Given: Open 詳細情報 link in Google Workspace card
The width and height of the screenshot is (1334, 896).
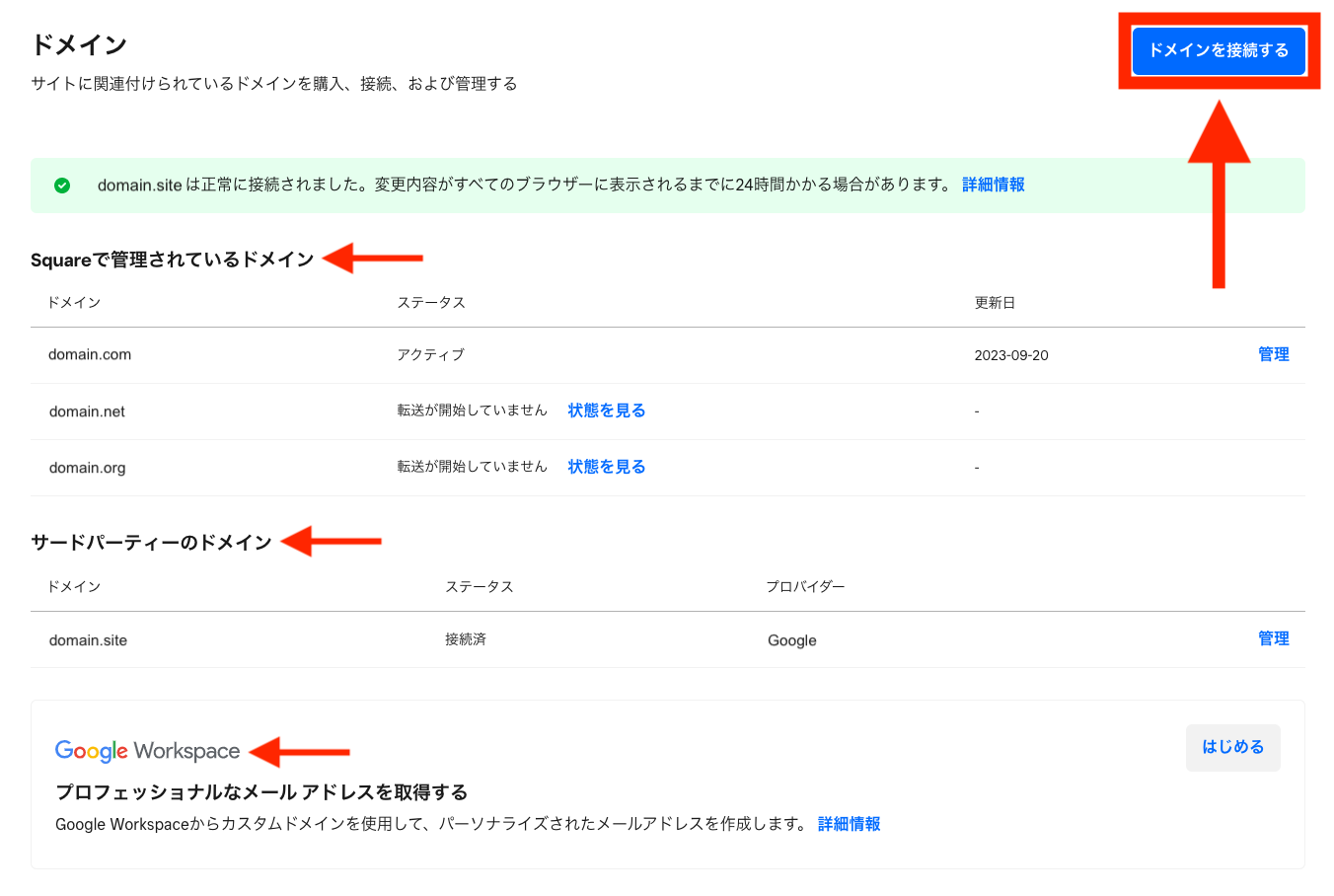Looking at the screenshot, I should click(x=849, y=824).
